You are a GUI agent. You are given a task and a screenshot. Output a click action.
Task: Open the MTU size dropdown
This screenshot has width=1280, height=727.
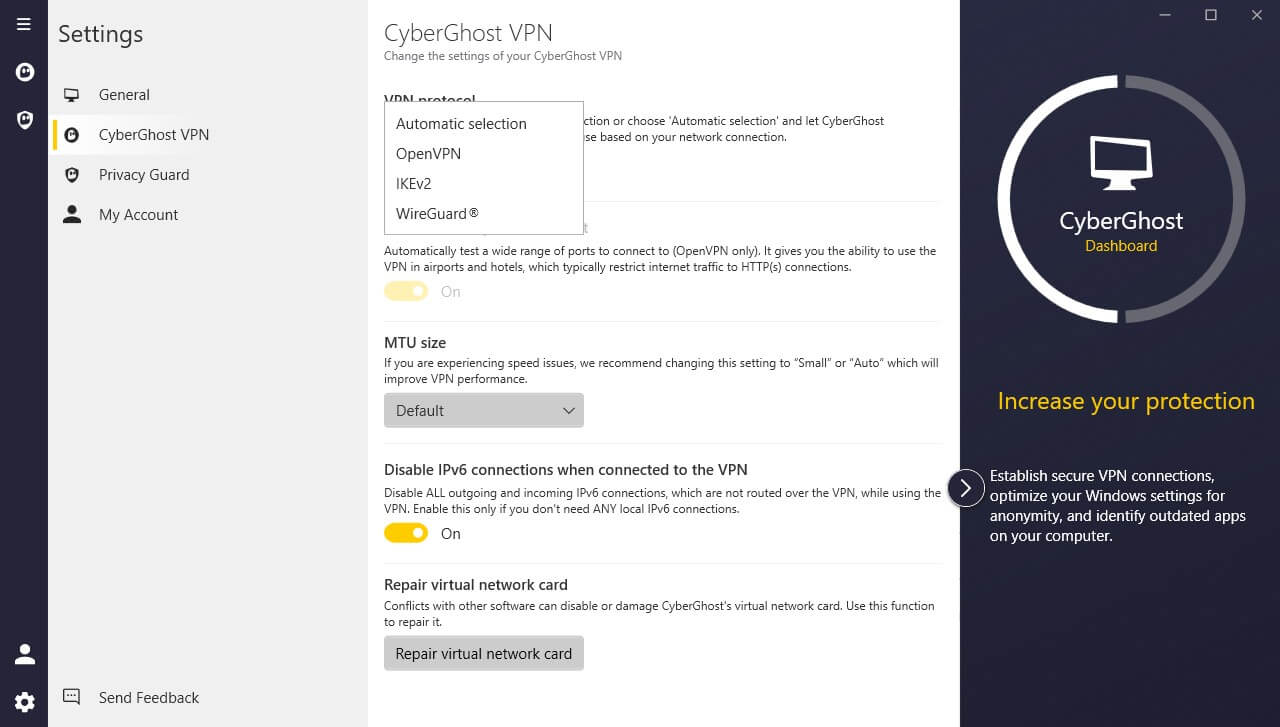483,410
